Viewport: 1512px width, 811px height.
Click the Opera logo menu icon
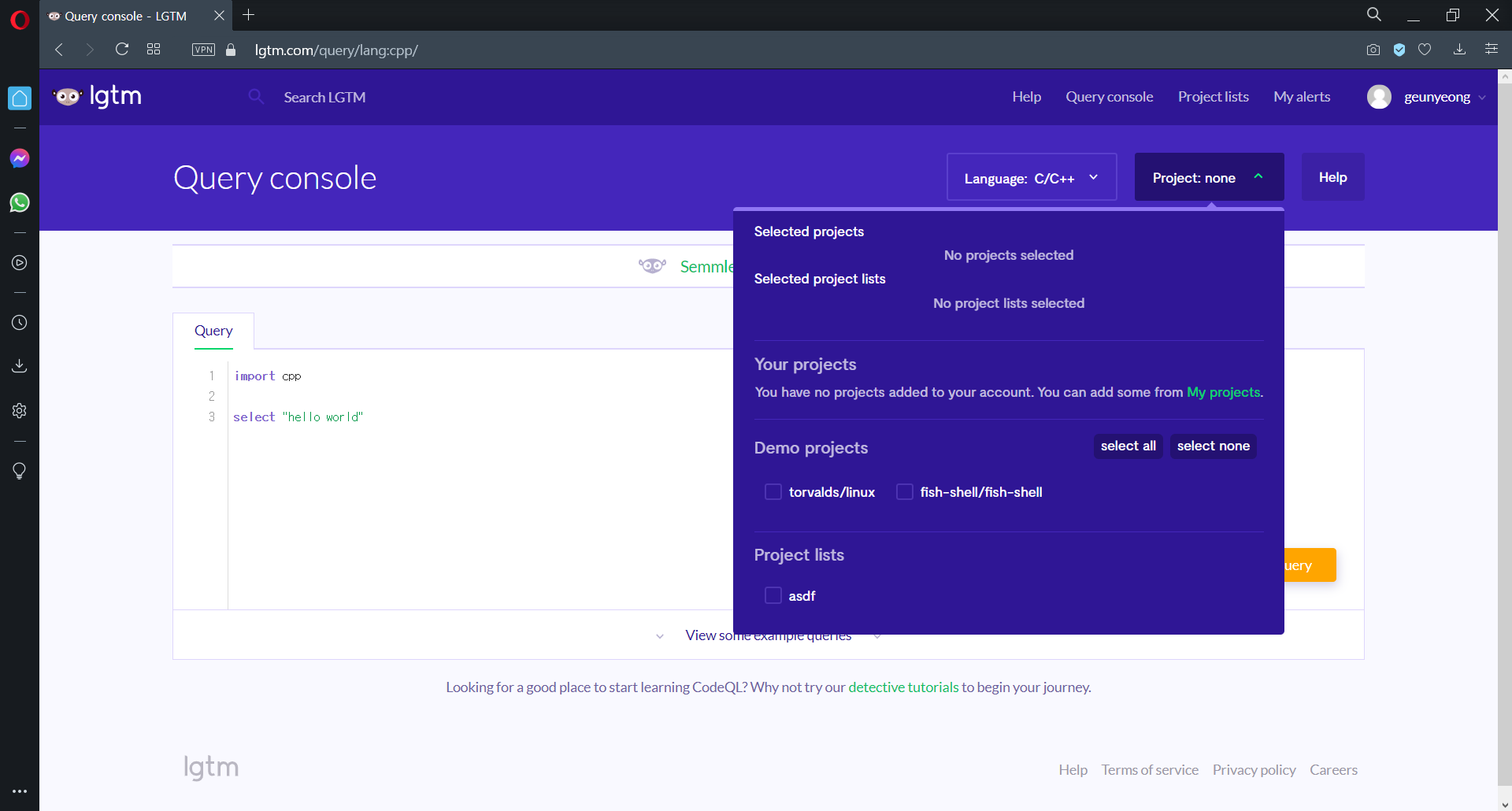pos(20,19)
